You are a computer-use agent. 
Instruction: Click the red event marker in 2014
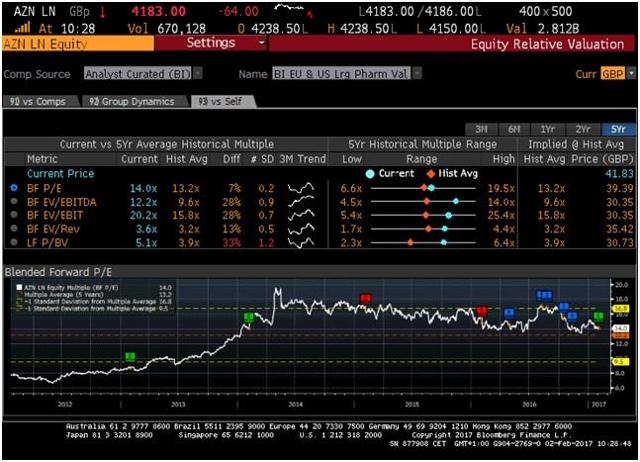(x=365, y=298)
